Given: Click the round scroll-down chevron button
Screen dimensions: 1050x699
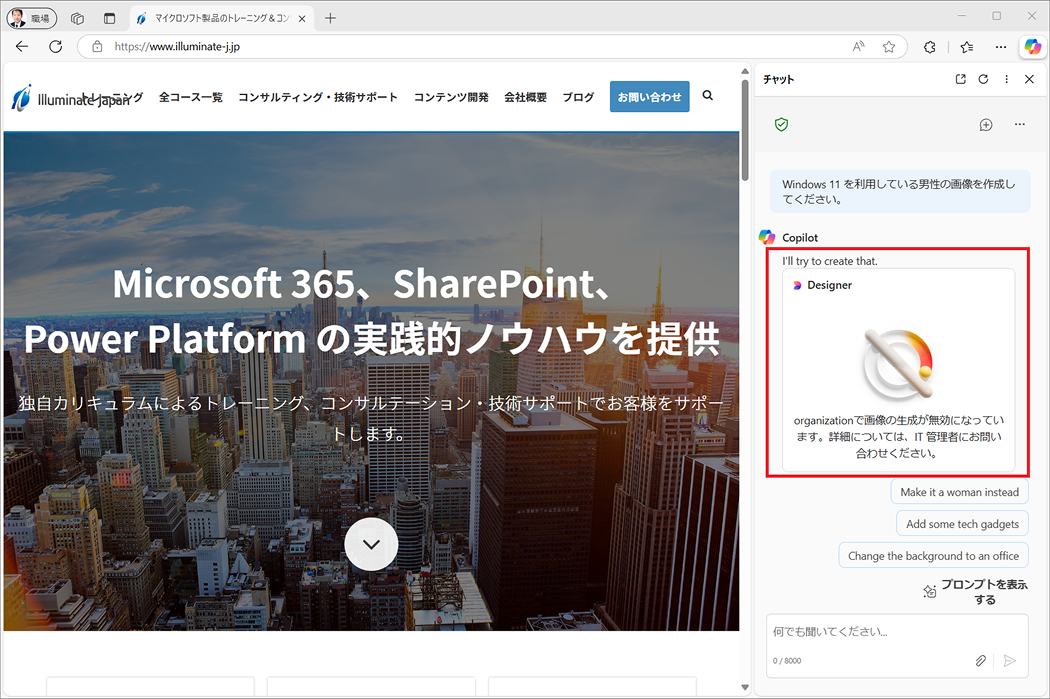Looking at the screenshot, I should [371, 544].
